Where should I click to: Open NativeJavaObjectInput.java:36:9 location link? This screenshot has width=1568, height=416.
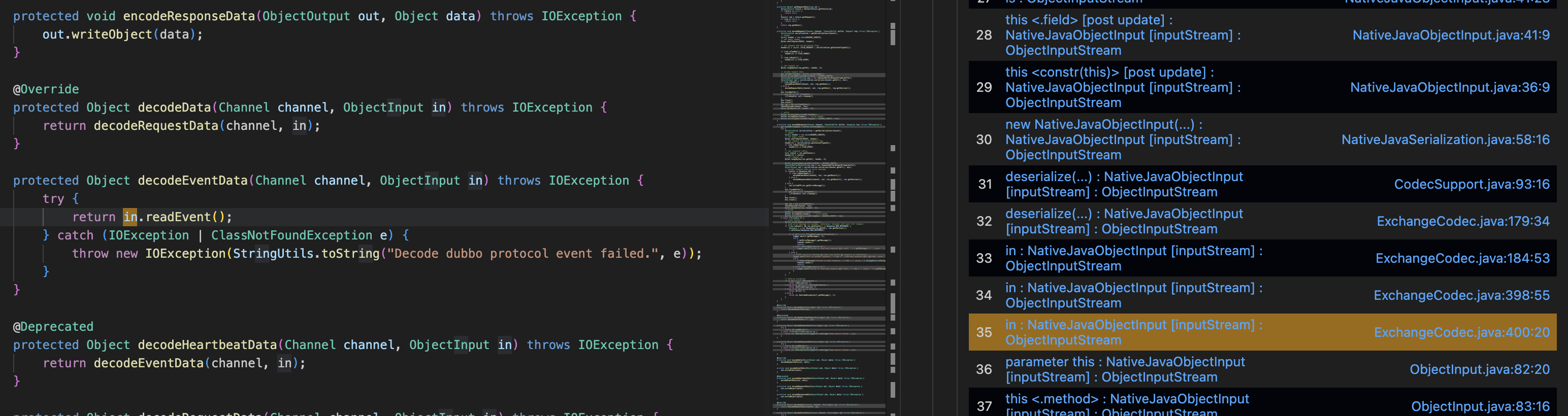1450,88
